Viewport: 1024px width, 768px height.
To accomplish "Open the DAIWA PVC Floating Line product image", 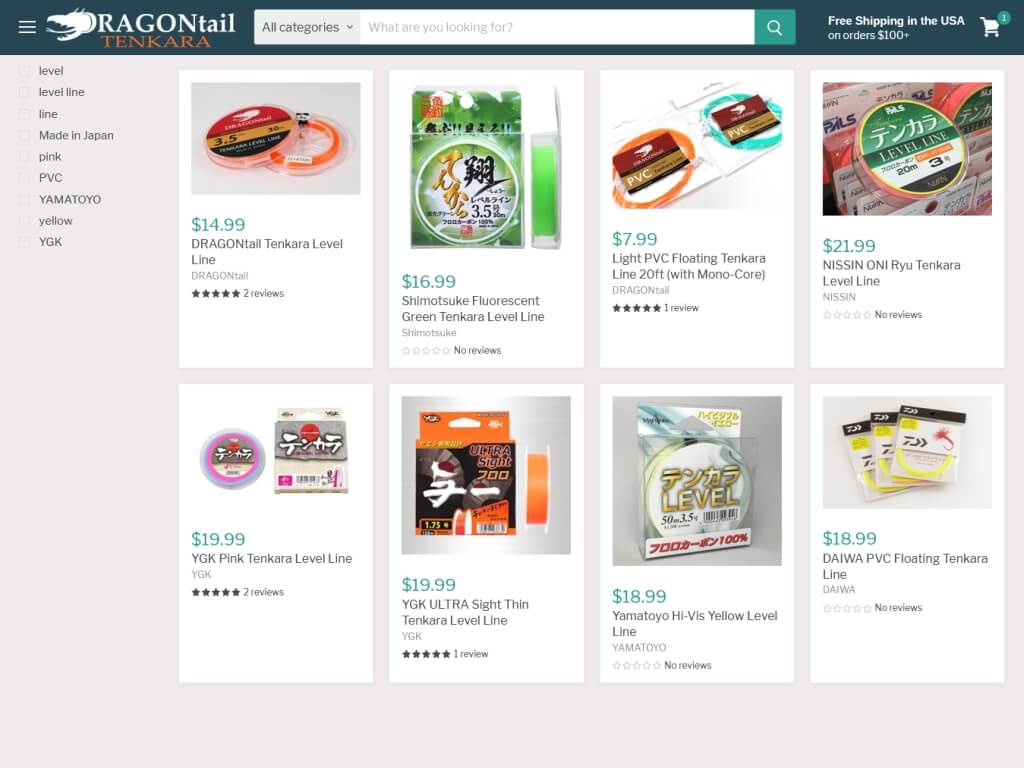I will pyautogui.click(x=907, y=452).
